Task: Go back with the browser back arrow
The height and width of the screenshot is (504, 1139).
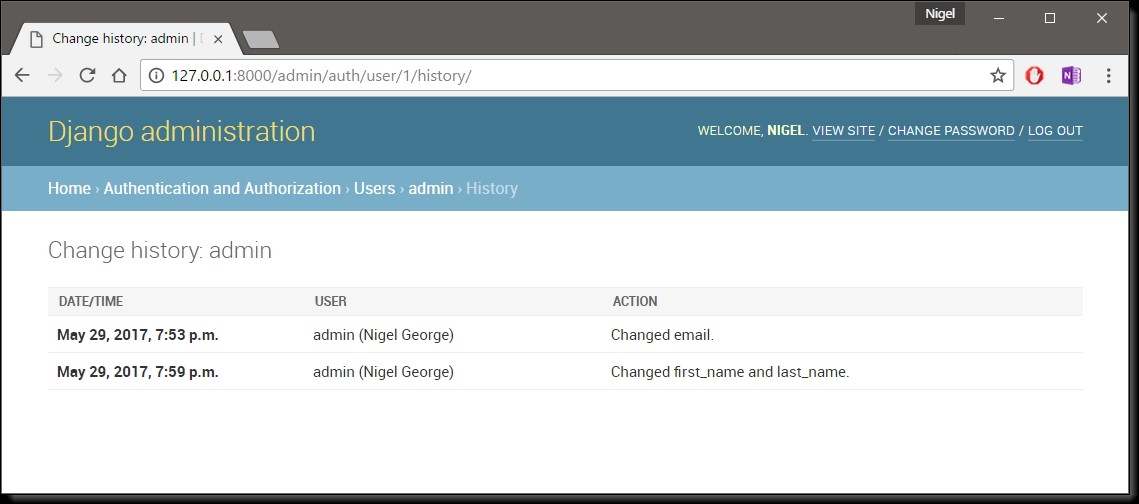Action: (x=22, y=76)
